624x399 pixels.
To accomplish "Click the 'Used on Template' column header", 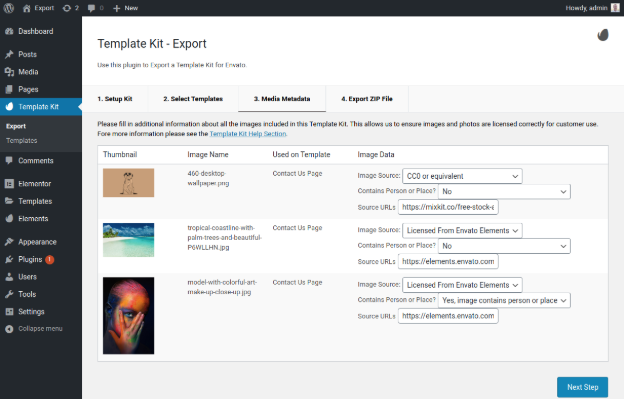I will coord(301,154).
